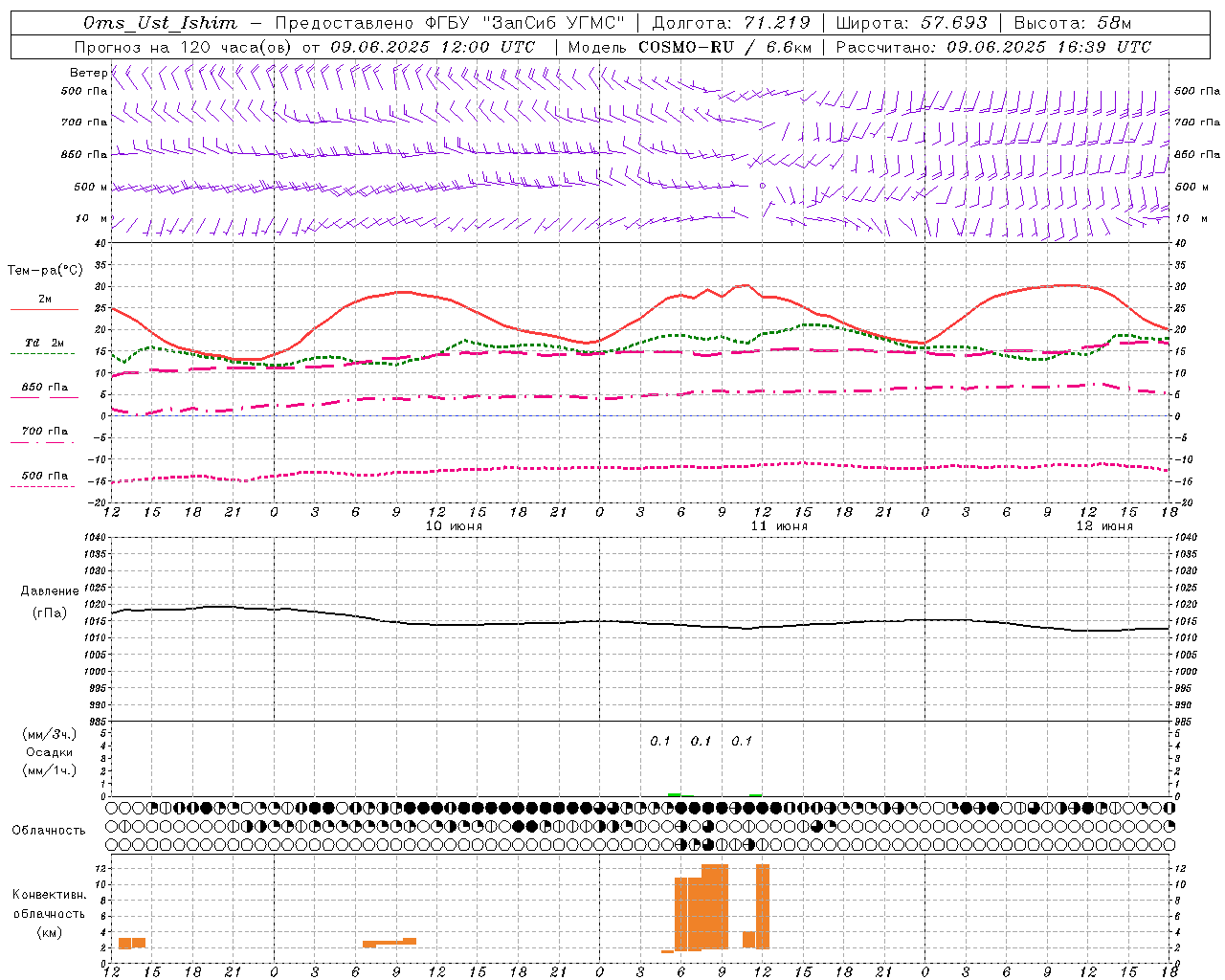Click the Давление panel label
The width and height of the screenshot is (1225, 980).
pyautogui.click(x=50, y=591)
